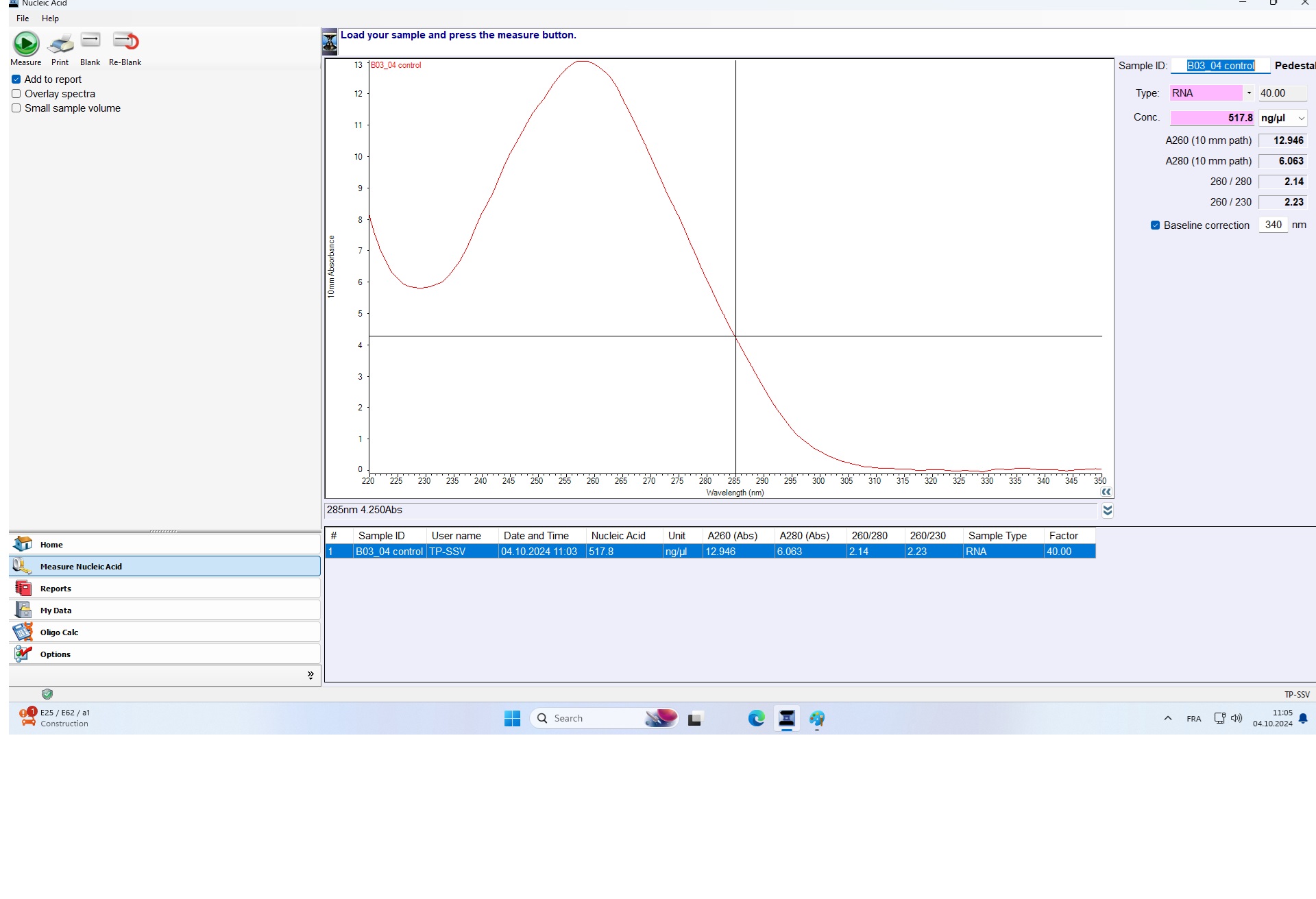Viewport: 1316px width, 899px height.
Task: Click the Blank measurement icon
Action: (90, 41)
